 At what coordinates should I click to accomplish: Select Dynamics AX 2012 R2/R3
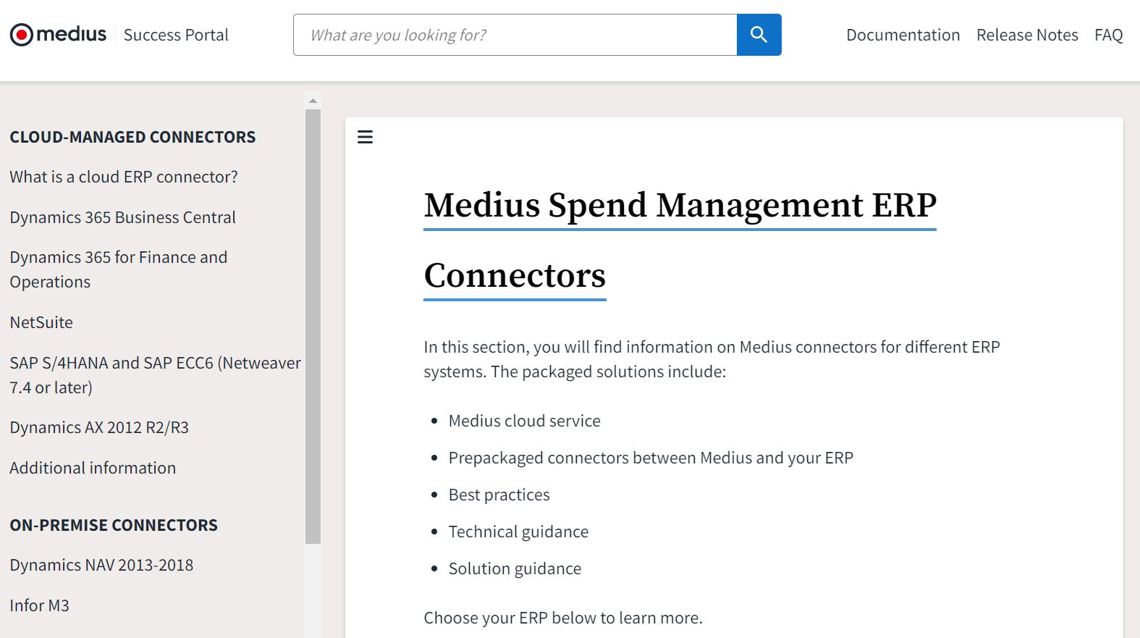[x=99, y=427]
